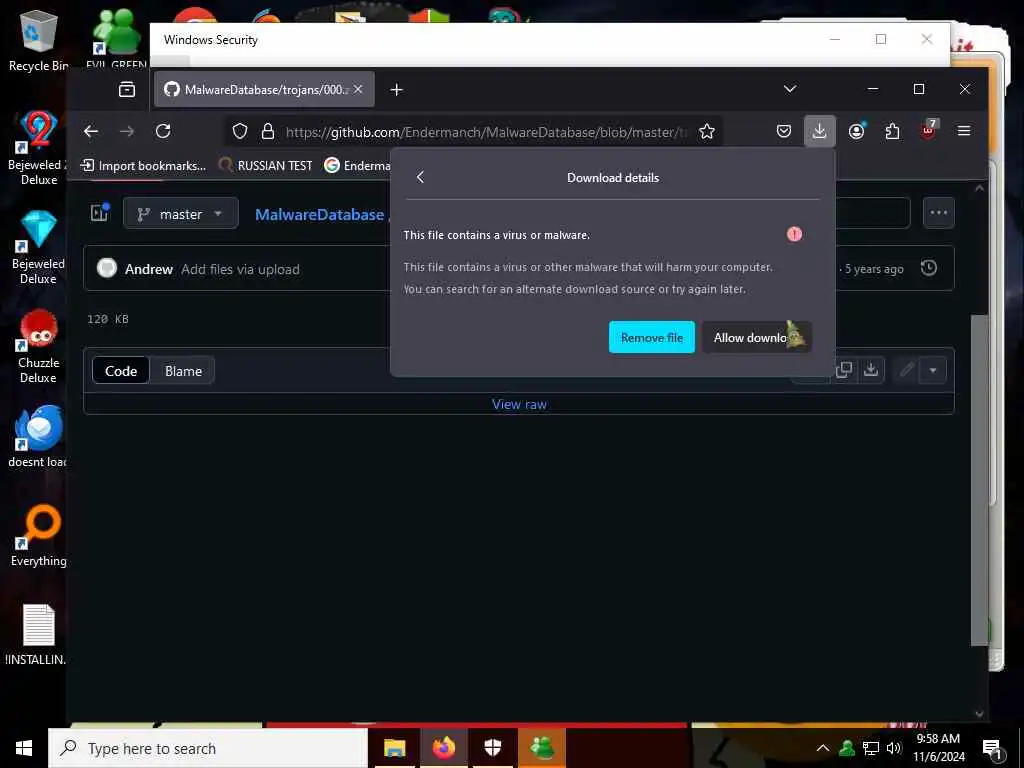Viewport: 1024px width, 768px height.
Task: Click Andrew author name
Action: click(x=149, y=269)
